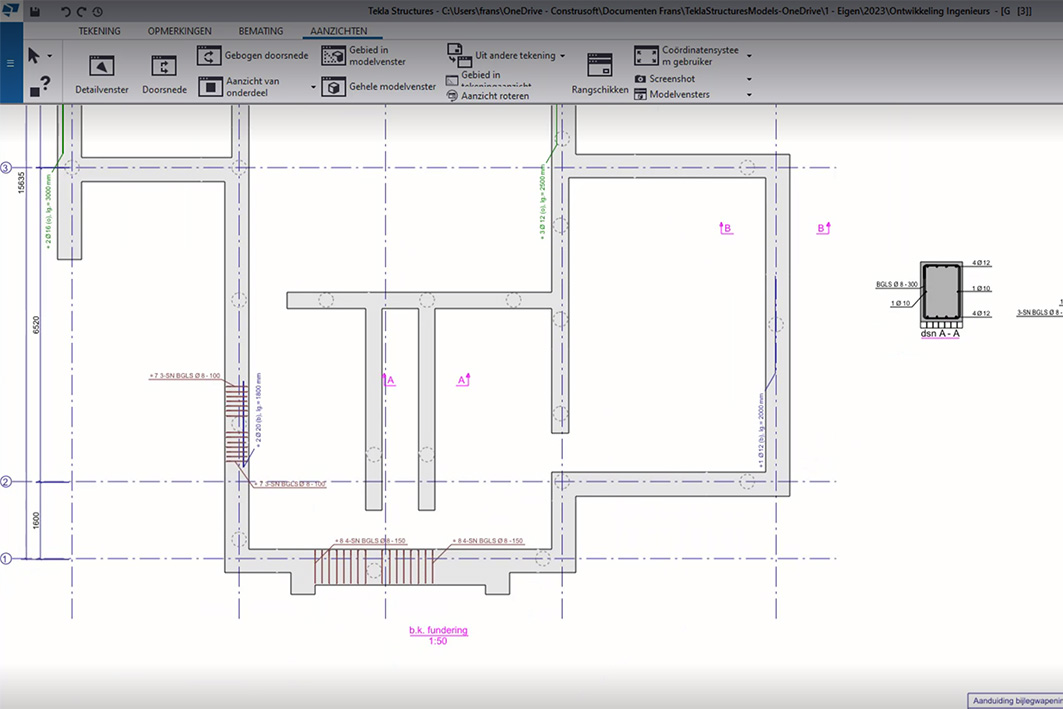The height and width of the screenshot is (709, 1063).
Task: Switch to the TEKENING tab
Action: (x=99, y=31)
